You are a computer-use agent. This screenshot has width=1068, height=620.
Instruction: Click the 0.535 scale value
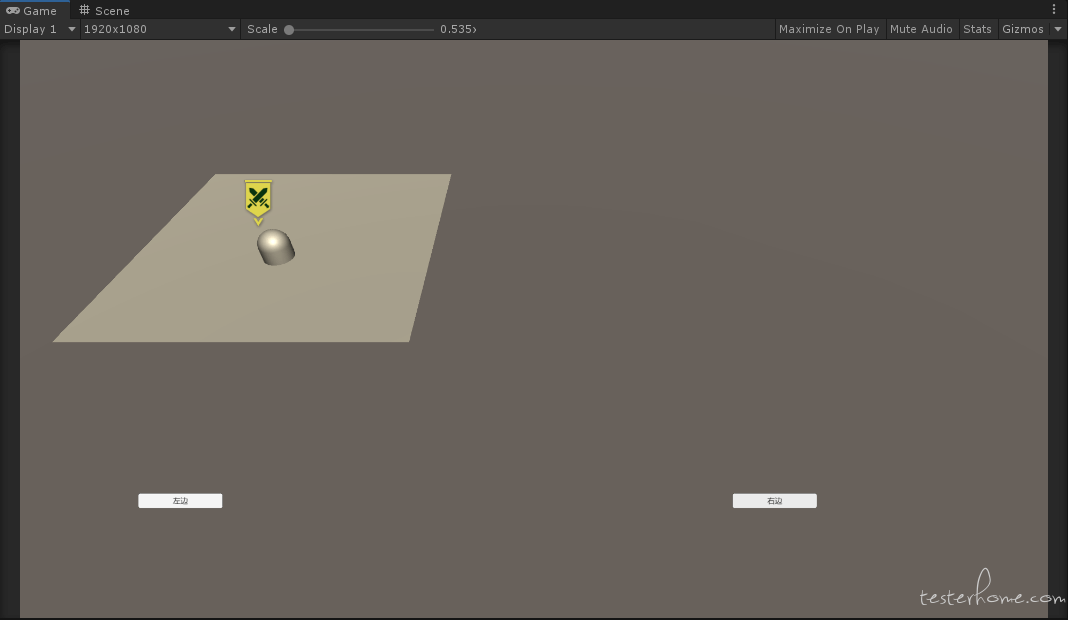(458, 29)
